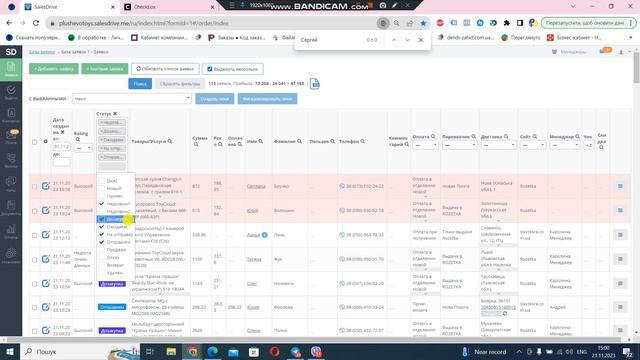
Task: Open the orders section in the sidebar
Action: [11, 69]
